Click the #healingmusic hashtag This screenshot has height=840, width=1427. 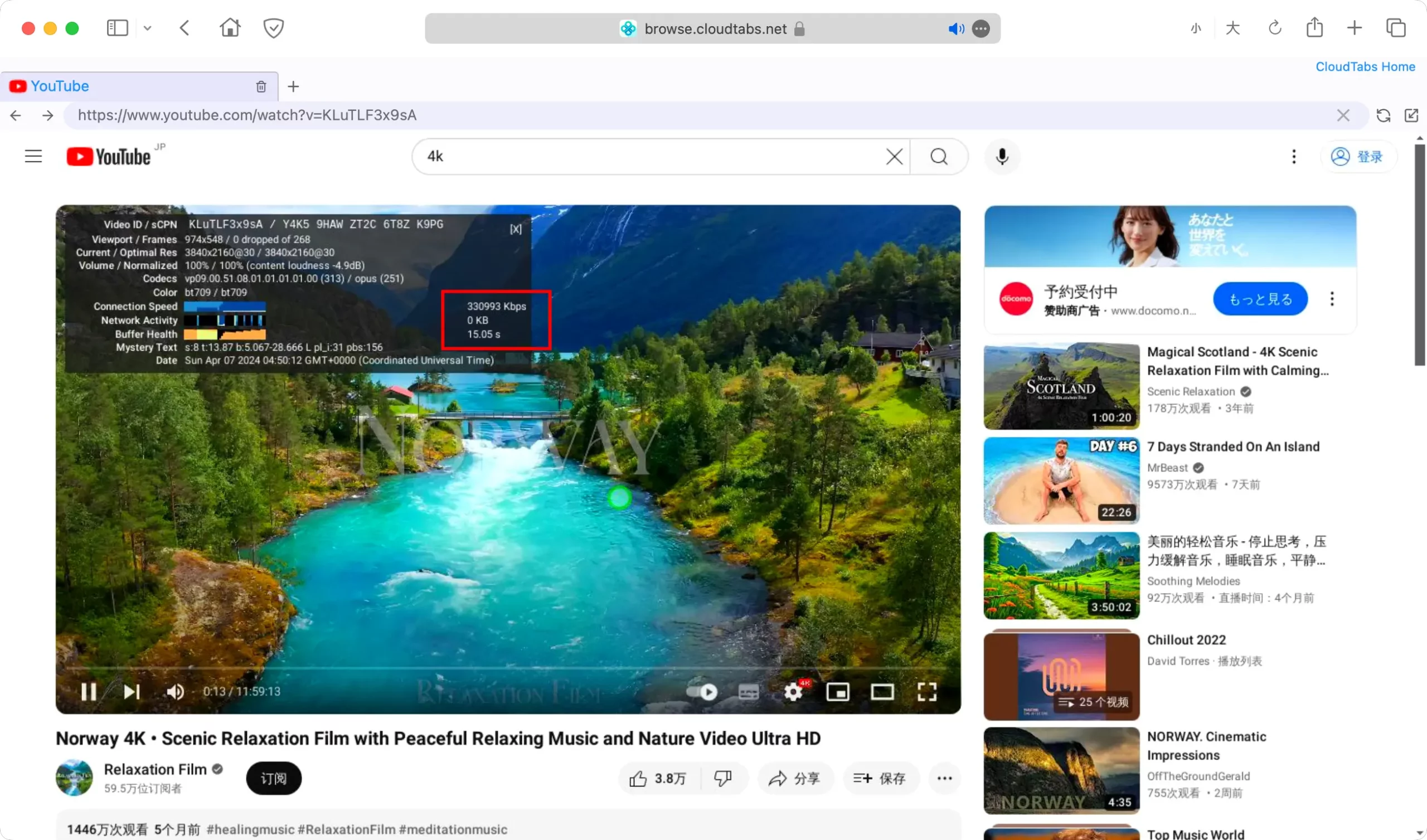point(251,829)
